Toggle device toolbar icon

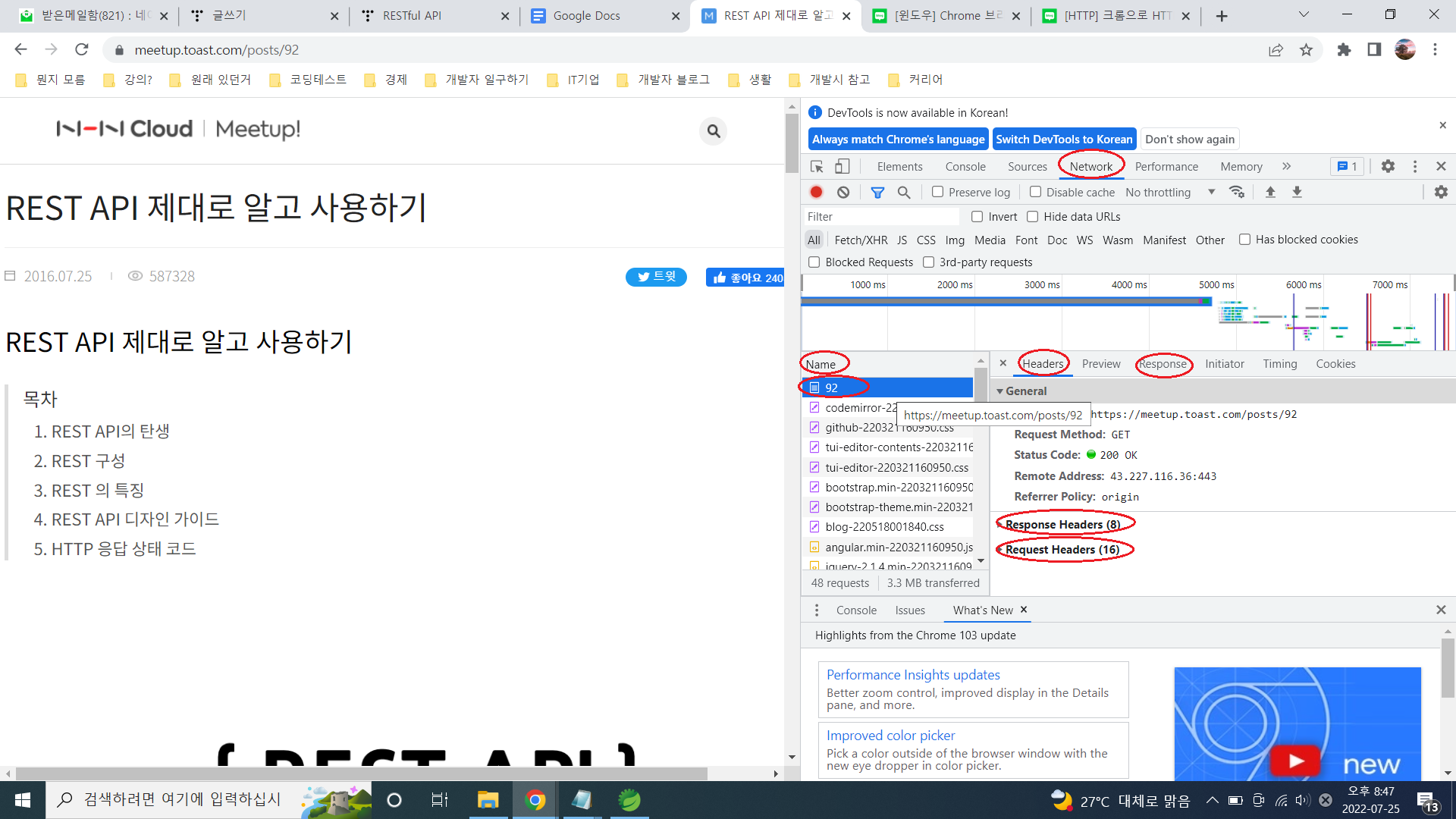[843, 167]
